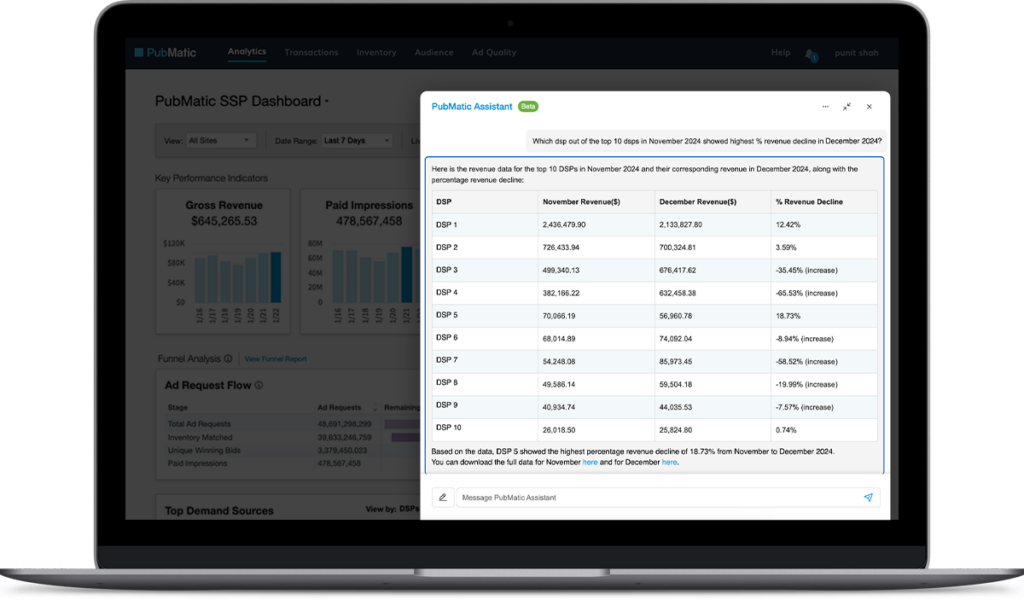
Task: Send the message with the arrow icon
Action: pos(868,497)
